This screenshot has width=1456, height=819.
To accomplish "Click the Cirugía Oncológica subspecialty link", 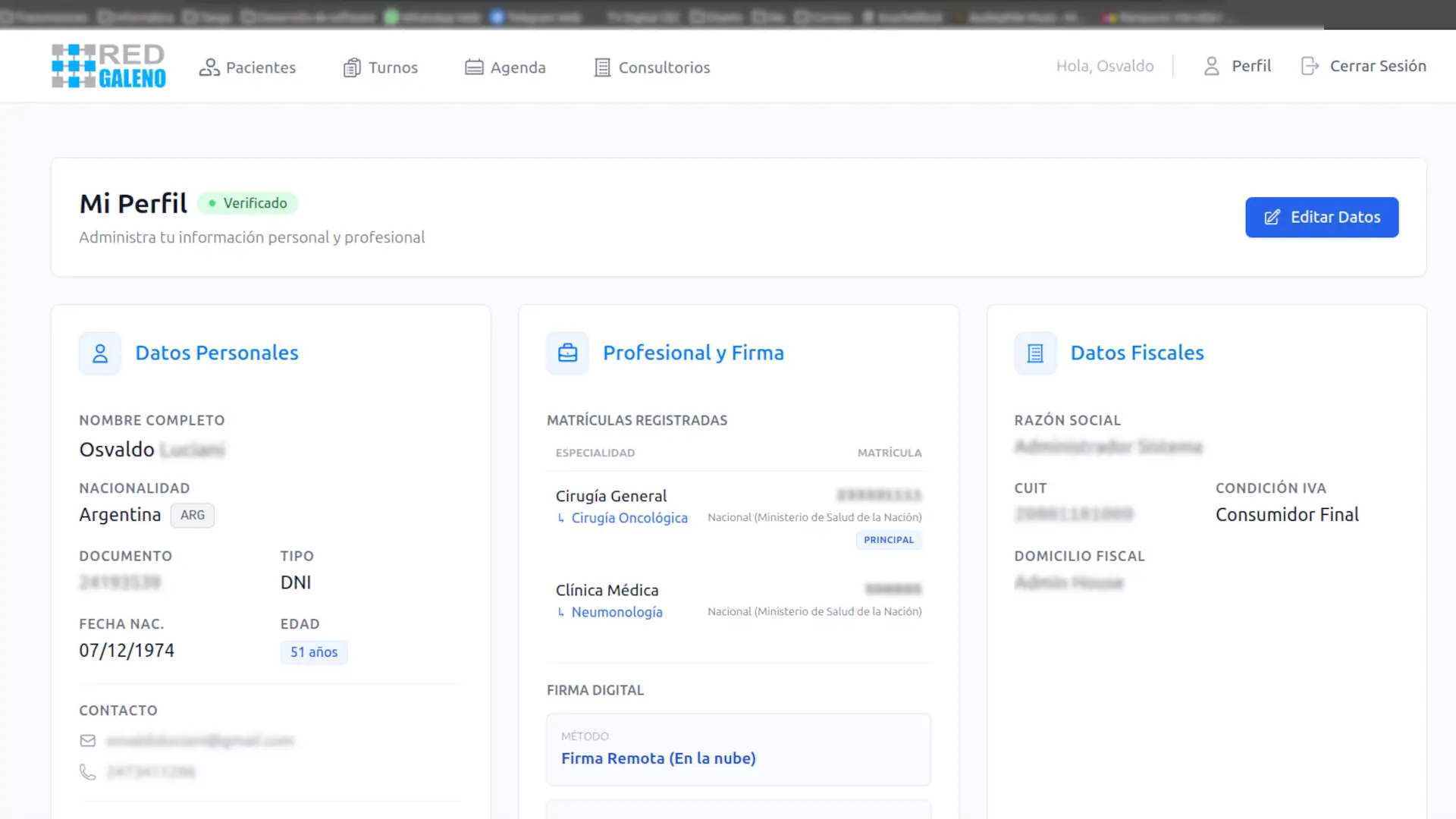I will 629,518.
